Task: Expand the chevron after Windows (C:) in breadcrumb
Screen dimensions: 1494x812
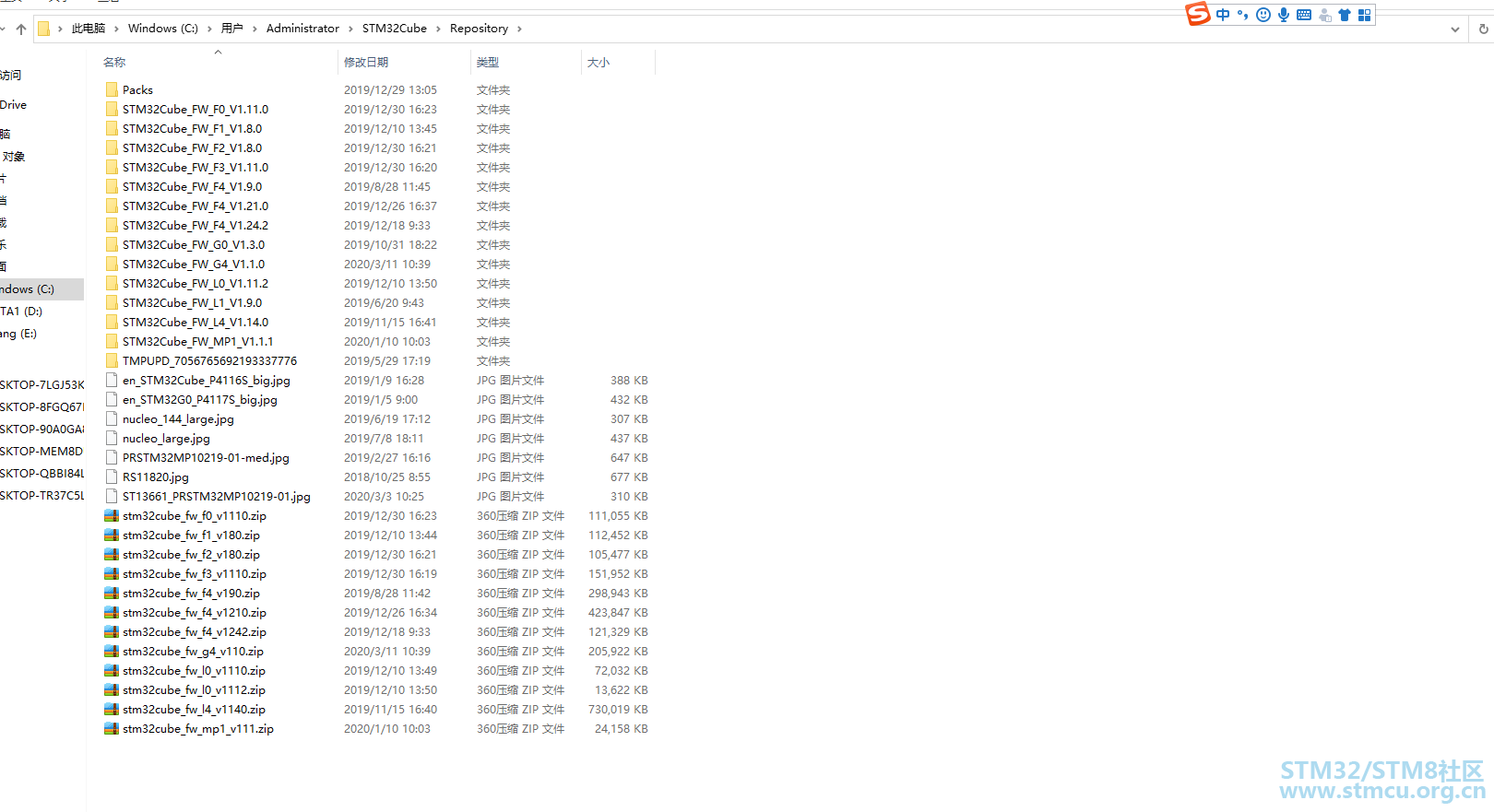Action: (209, 29)
